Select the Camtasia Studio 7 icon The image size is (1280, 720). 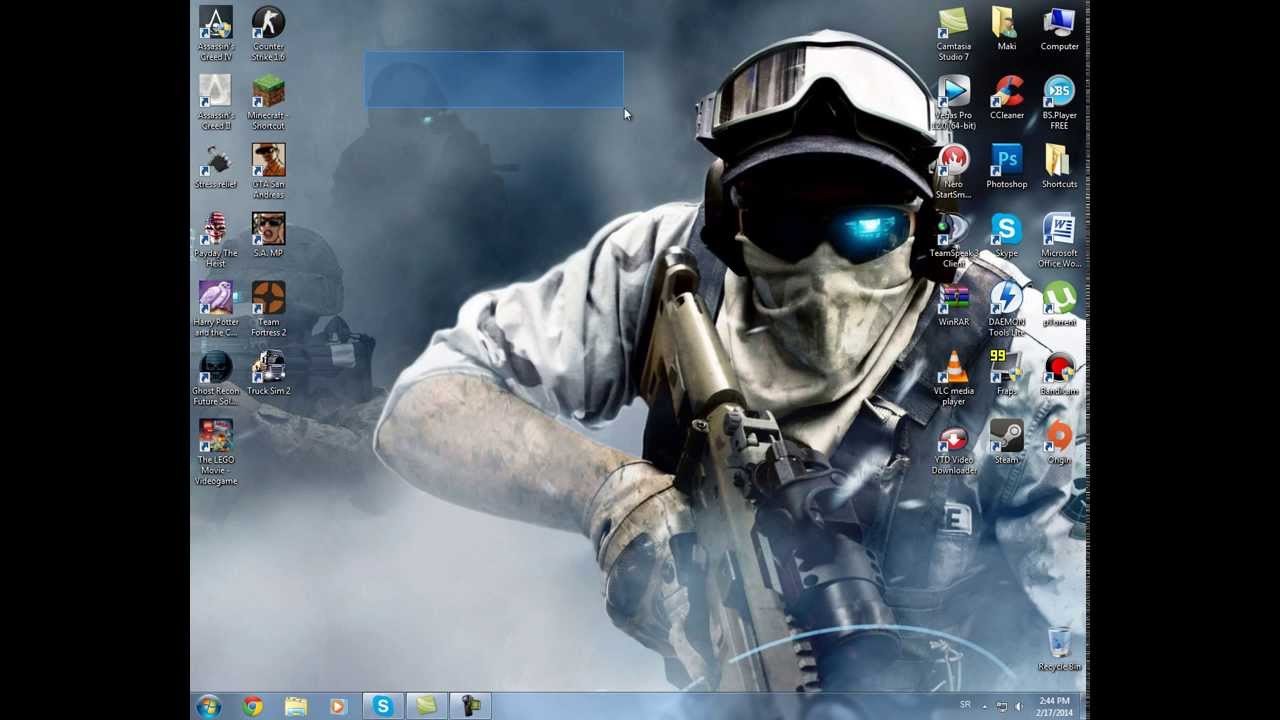[x=954, y=34]
